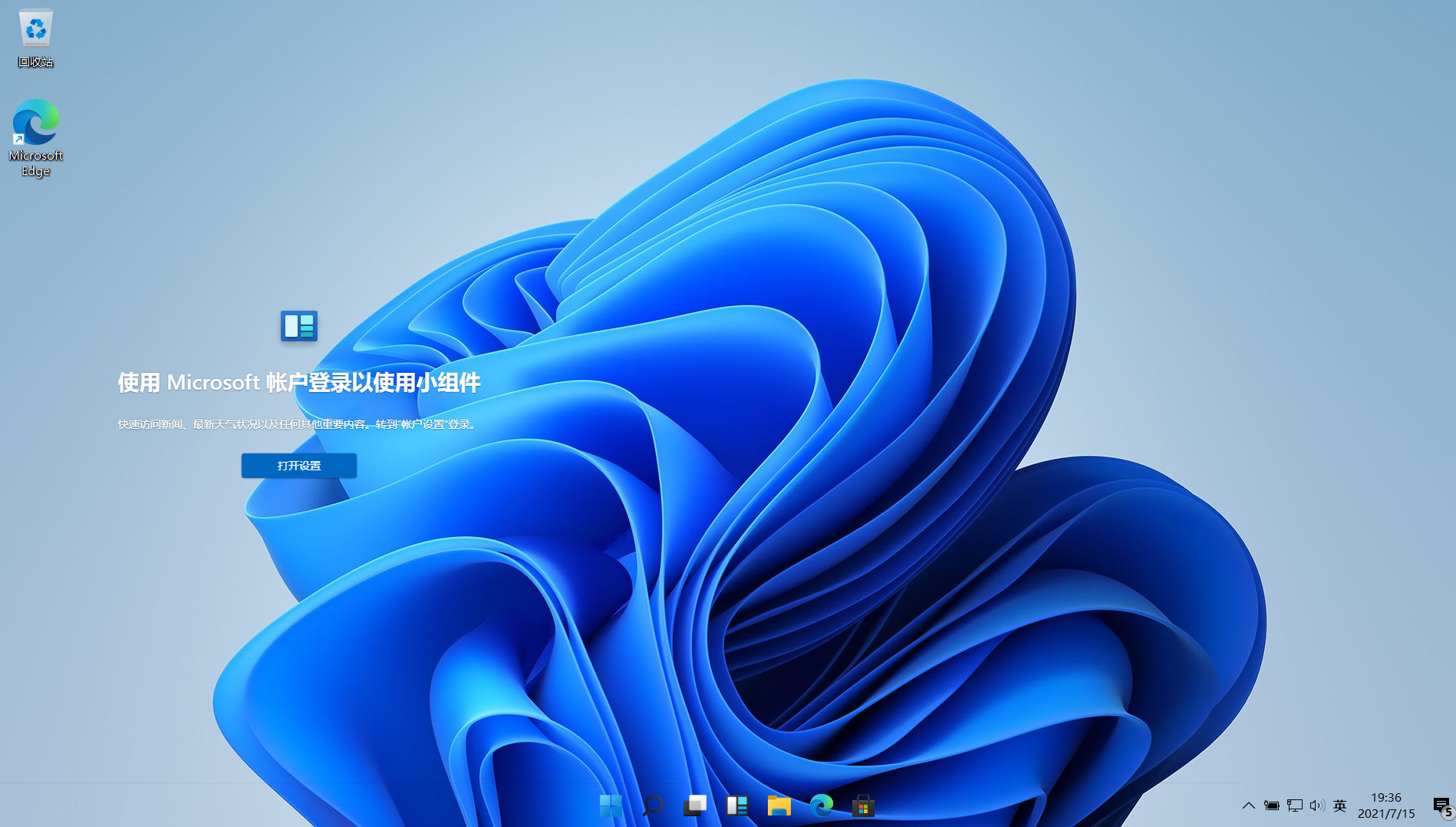Open the calendar by clicking the clock

(x=1385, y=806)
